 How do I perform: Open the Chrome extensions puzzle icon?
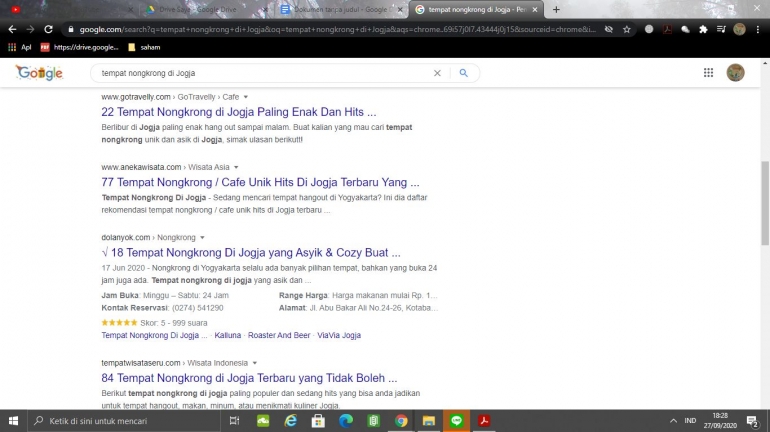[703, 29]
